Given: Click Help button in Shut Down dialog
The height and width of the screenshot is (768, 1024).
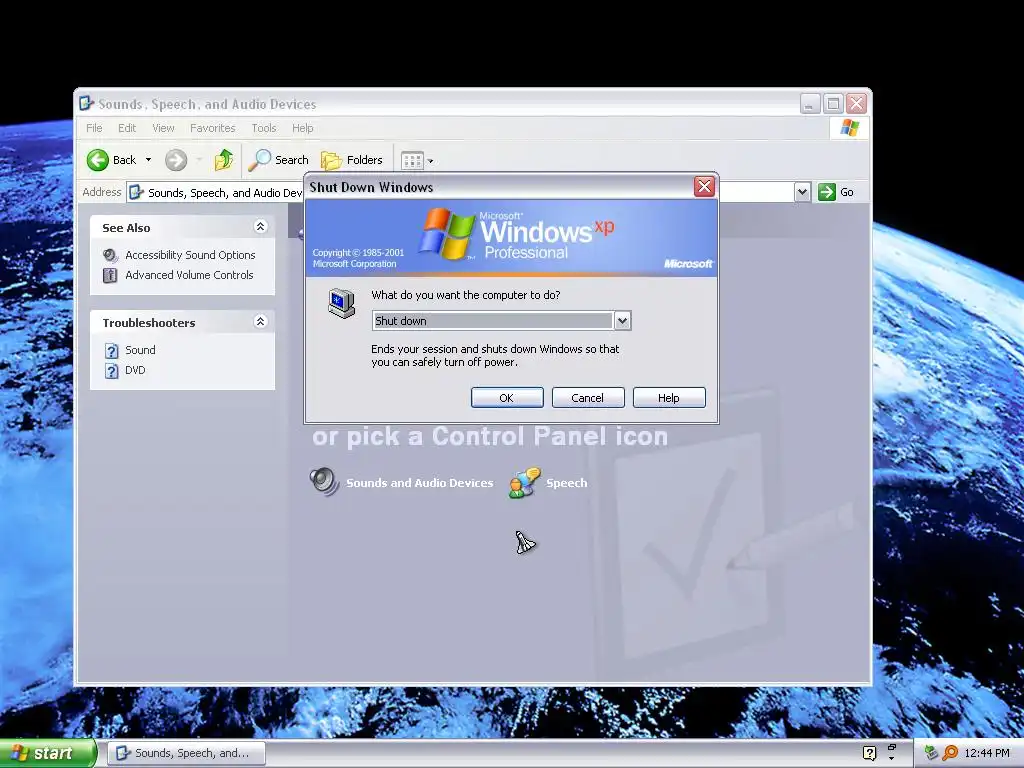Looking at the screenshot, I should pos(669,398).
